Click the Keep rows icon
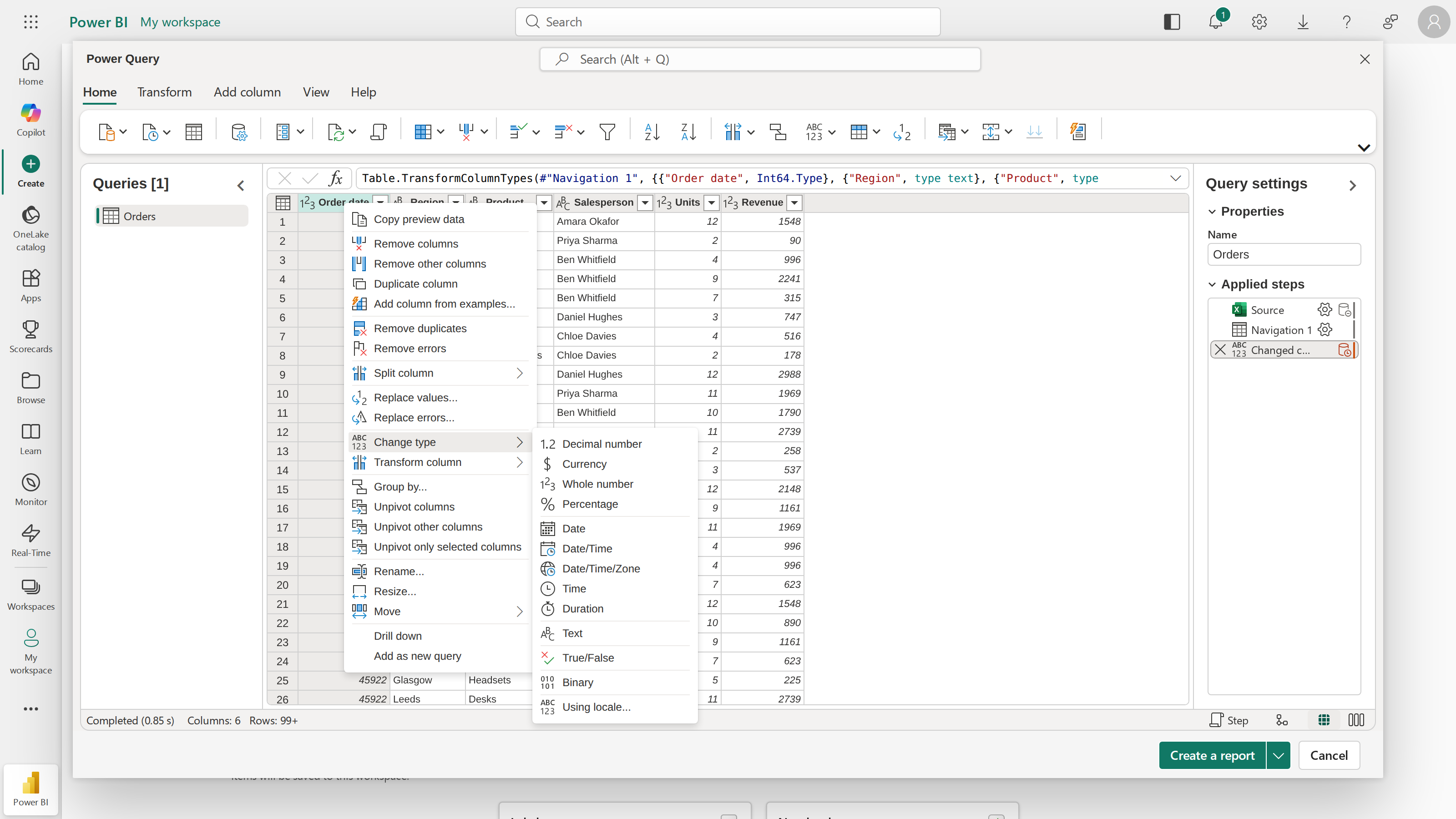This screenshot has height=819, width=1456. (x=518, y=131)
